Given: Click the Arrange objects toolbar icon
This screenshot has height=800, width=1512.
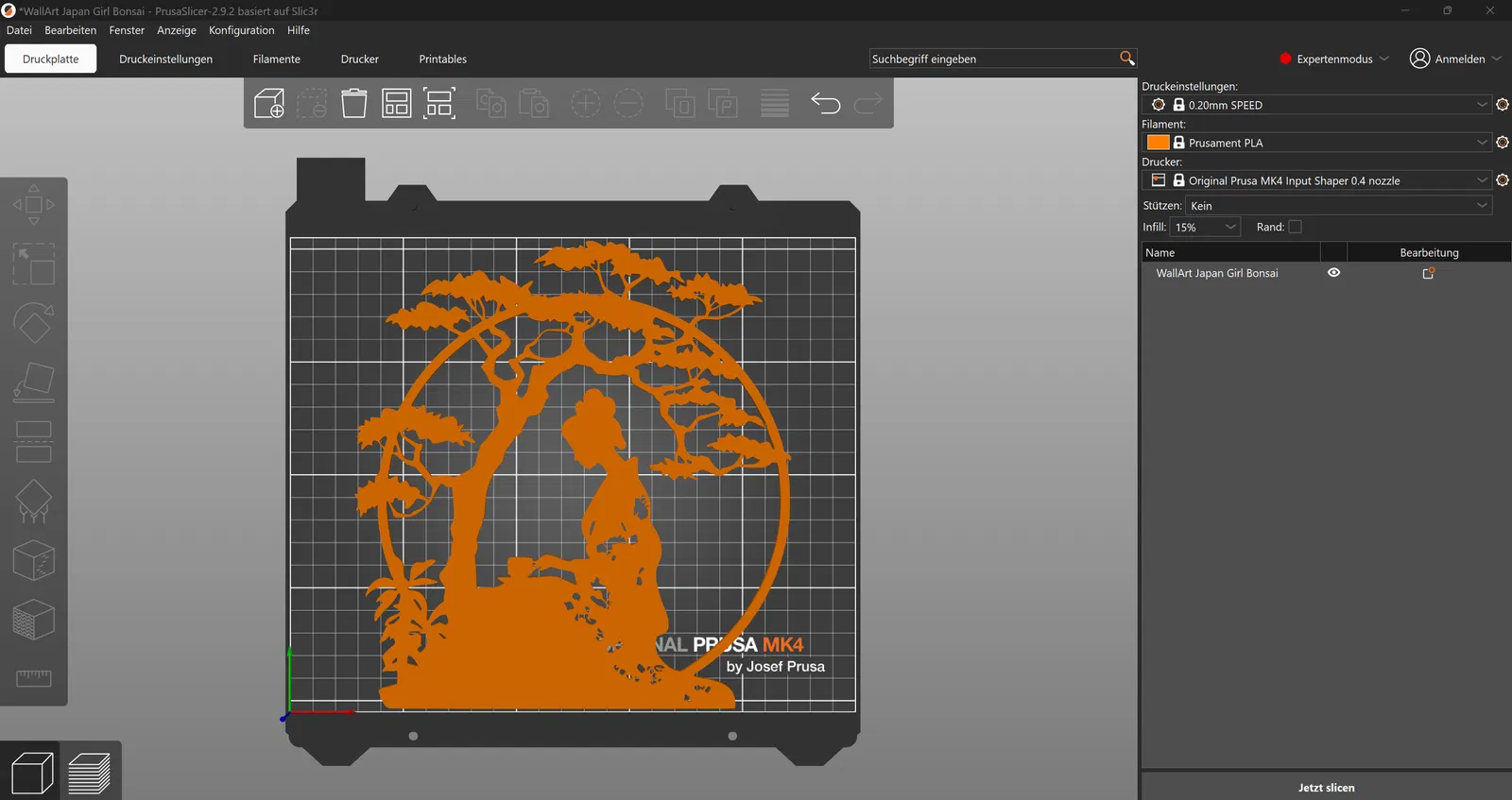Looking at the screenshot, I should tap(397, 103).
